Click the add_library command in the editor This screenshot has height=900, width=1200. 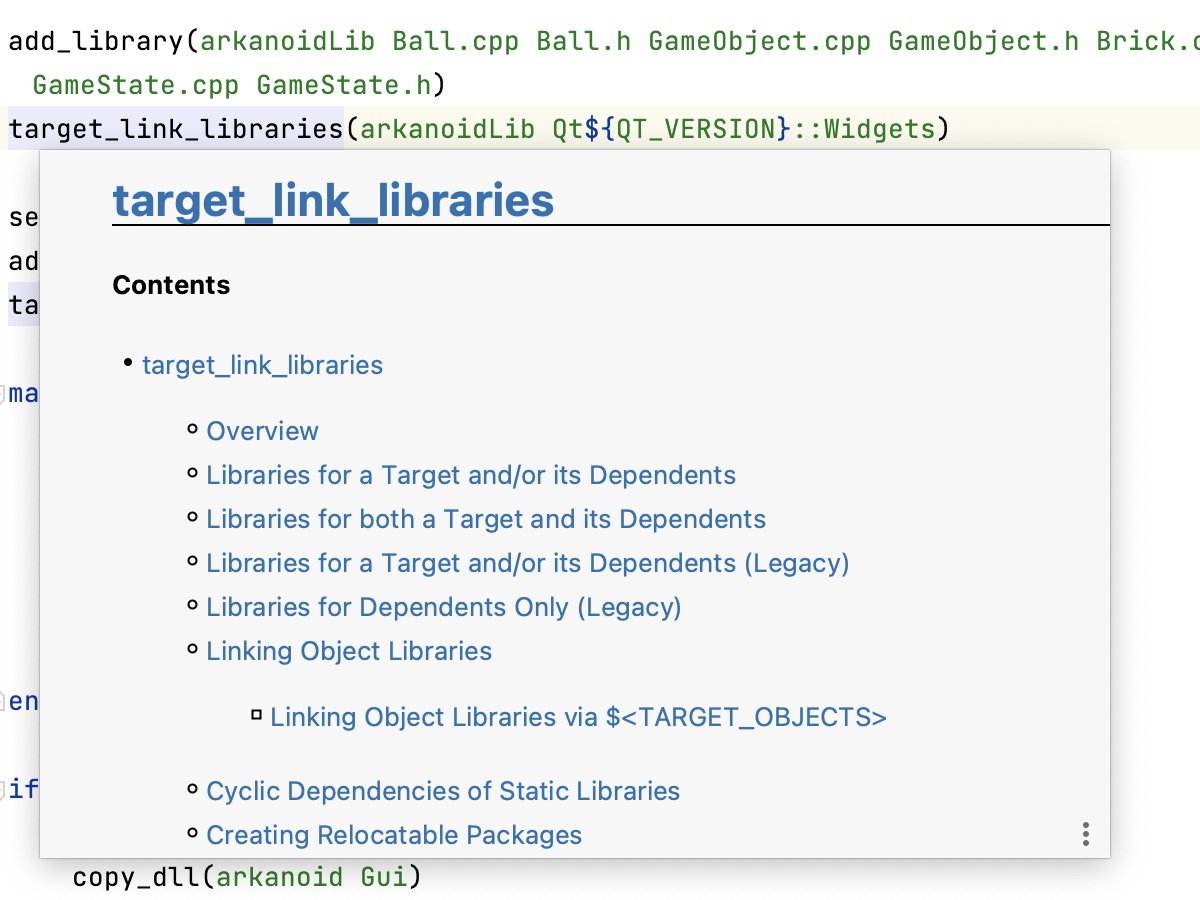coord(95,41)
